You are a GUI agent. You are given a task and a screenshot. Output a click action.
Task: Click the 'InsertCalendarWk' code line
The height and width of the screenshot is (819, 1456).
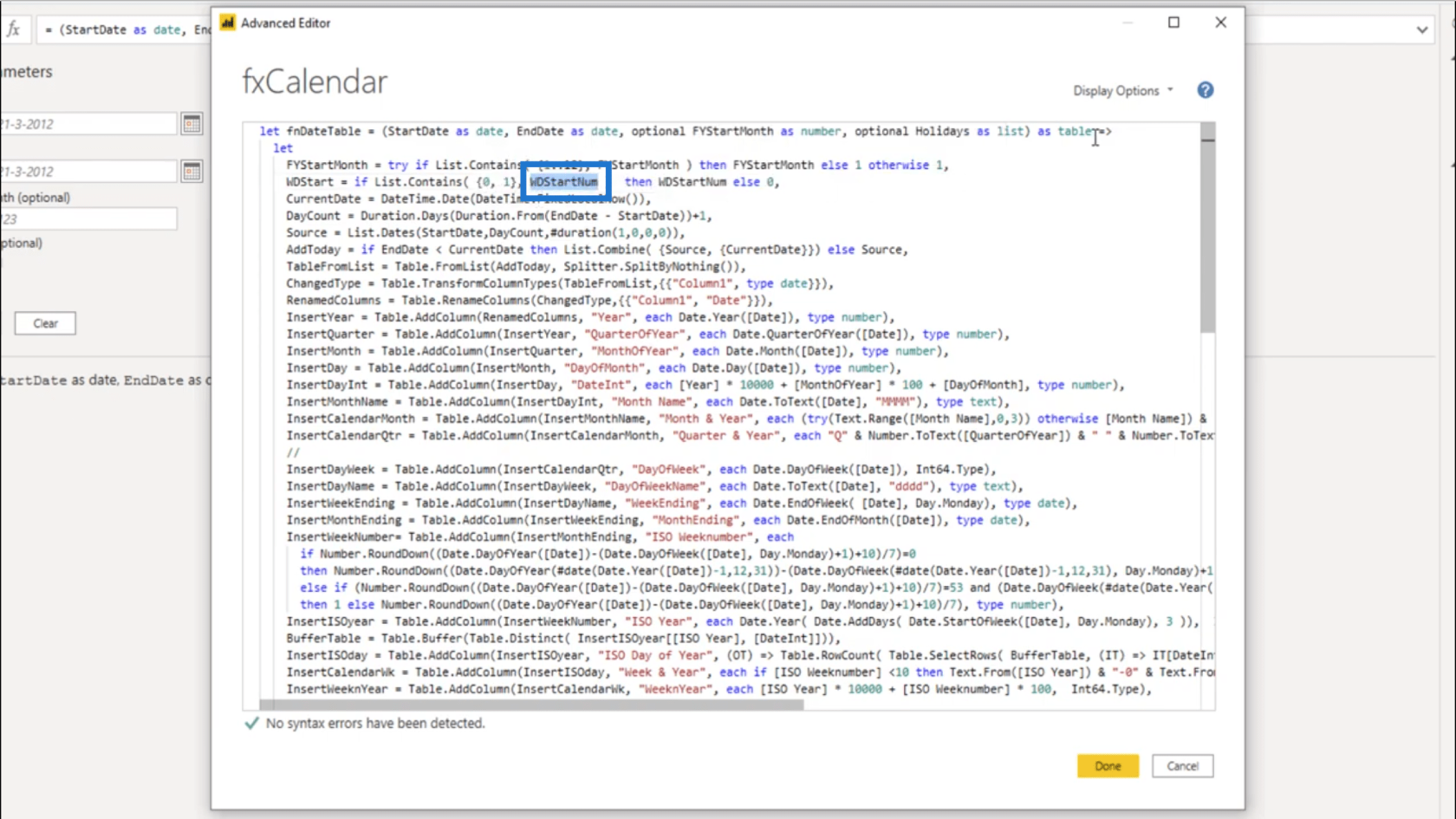pyautogui.click(x=750, y=672)
